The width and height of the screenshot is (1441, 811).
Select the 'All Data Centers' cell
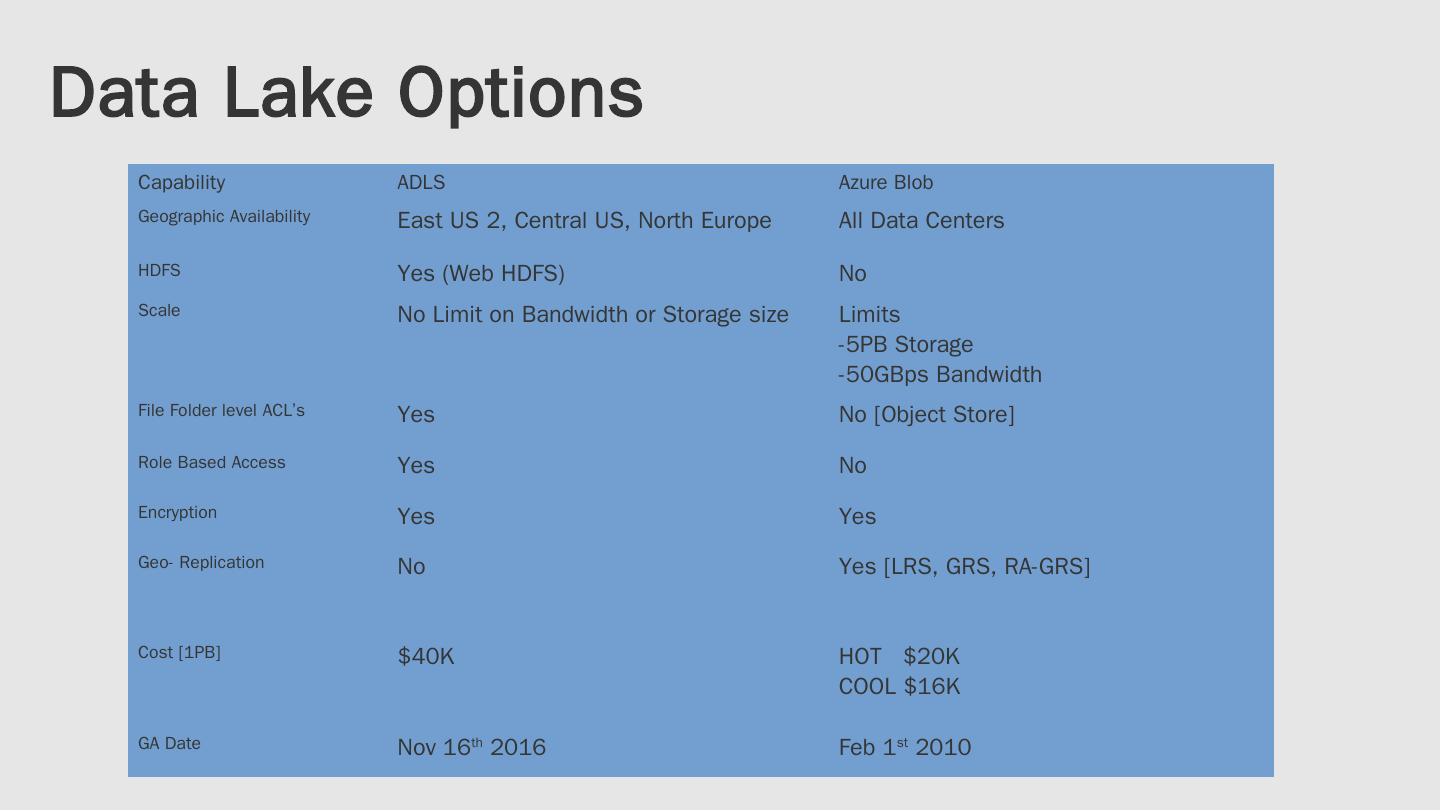pyautogui.click(x=921, y=221)
